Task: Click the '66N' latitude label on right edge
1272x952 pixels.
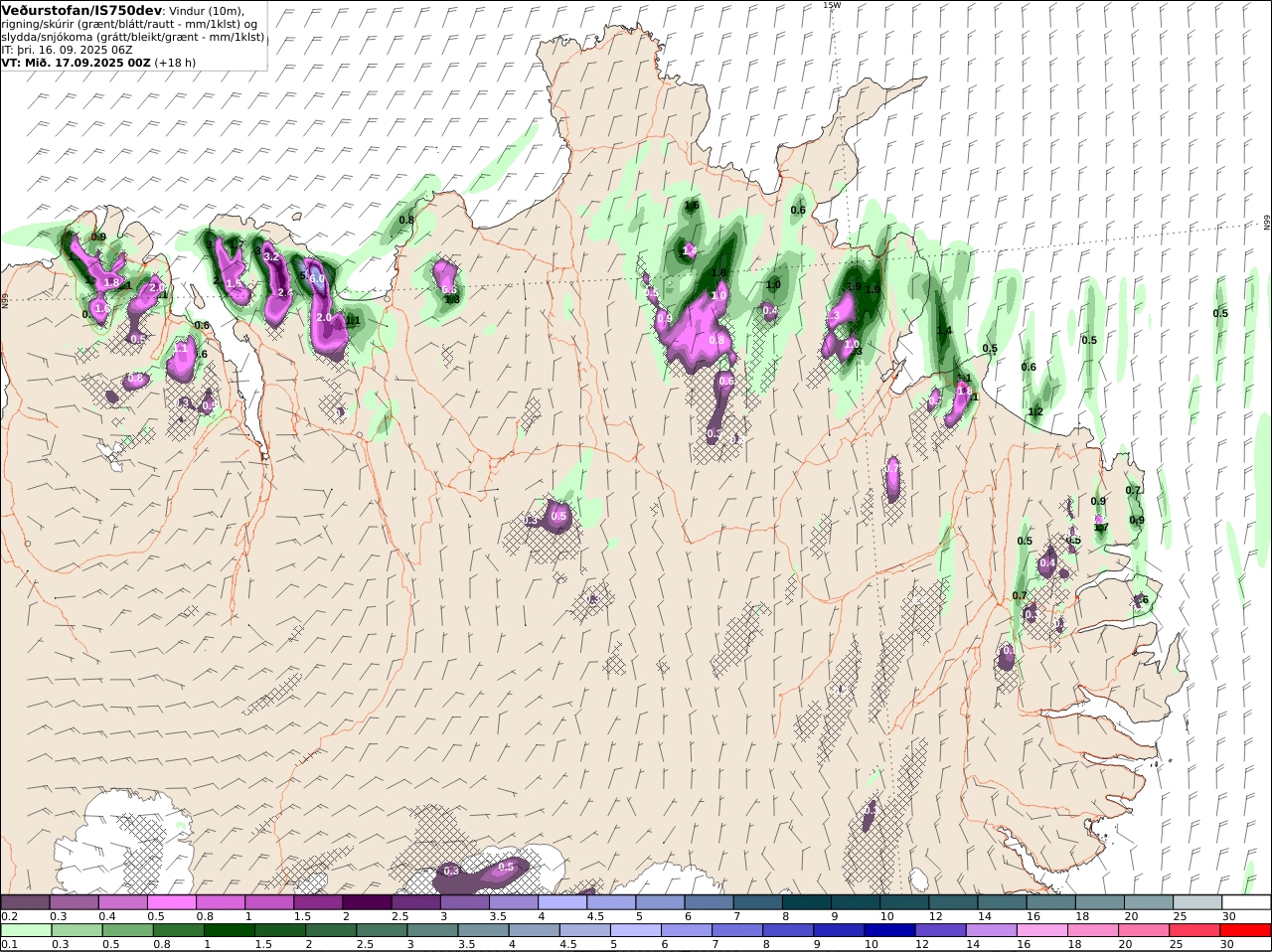Action: [1267, 224]
